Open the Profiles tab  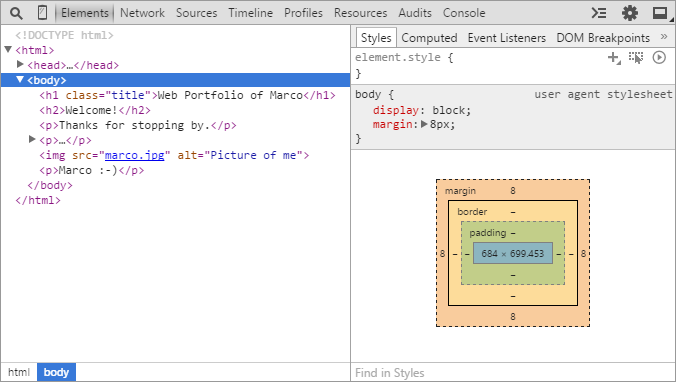[x=303, y=13]
